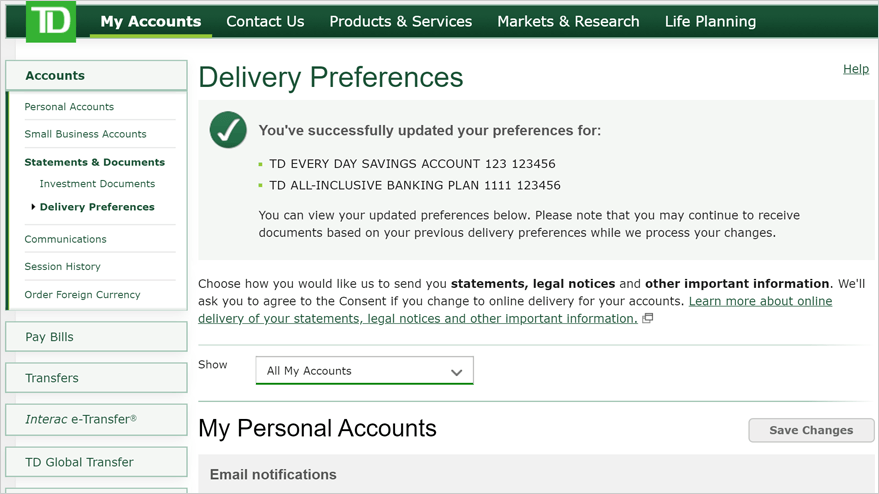Viewport: 879px width, 494px height.
Task: Open Personal Accounts in the sidebar
Action: tap(69, 107)
